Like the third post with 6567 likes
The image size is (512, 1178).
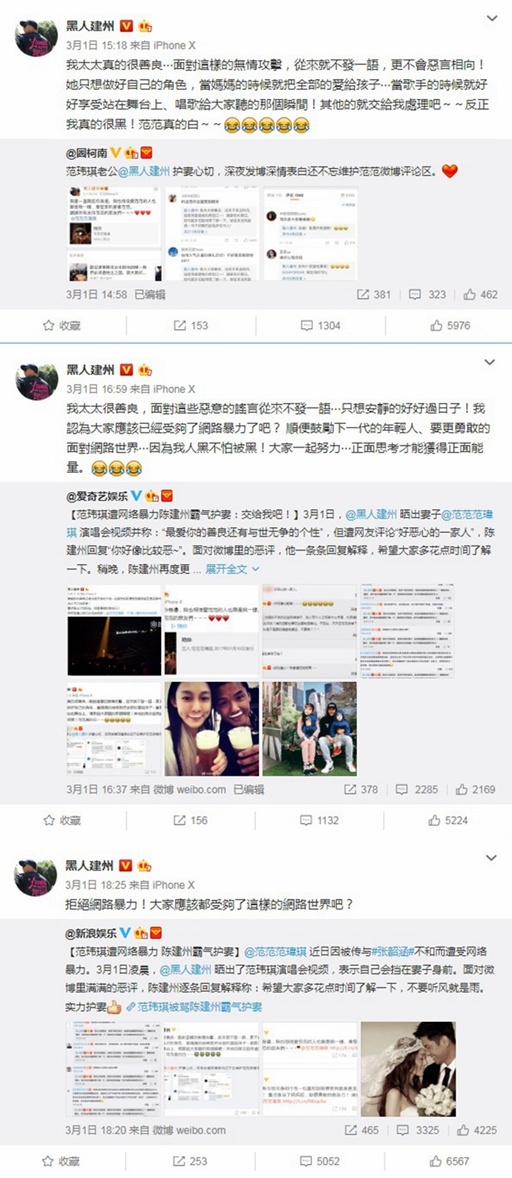(449, 1161)
